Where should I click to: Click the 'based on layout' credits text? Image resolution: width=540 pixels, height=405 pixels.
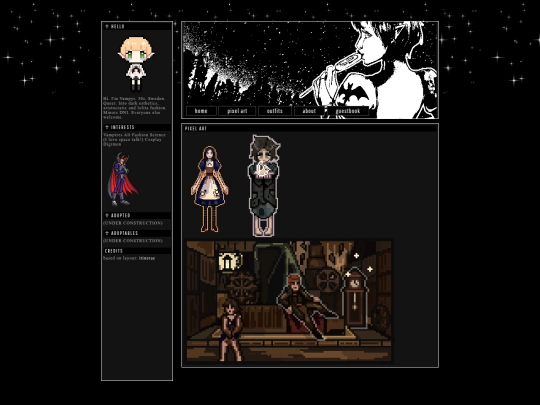120,258
